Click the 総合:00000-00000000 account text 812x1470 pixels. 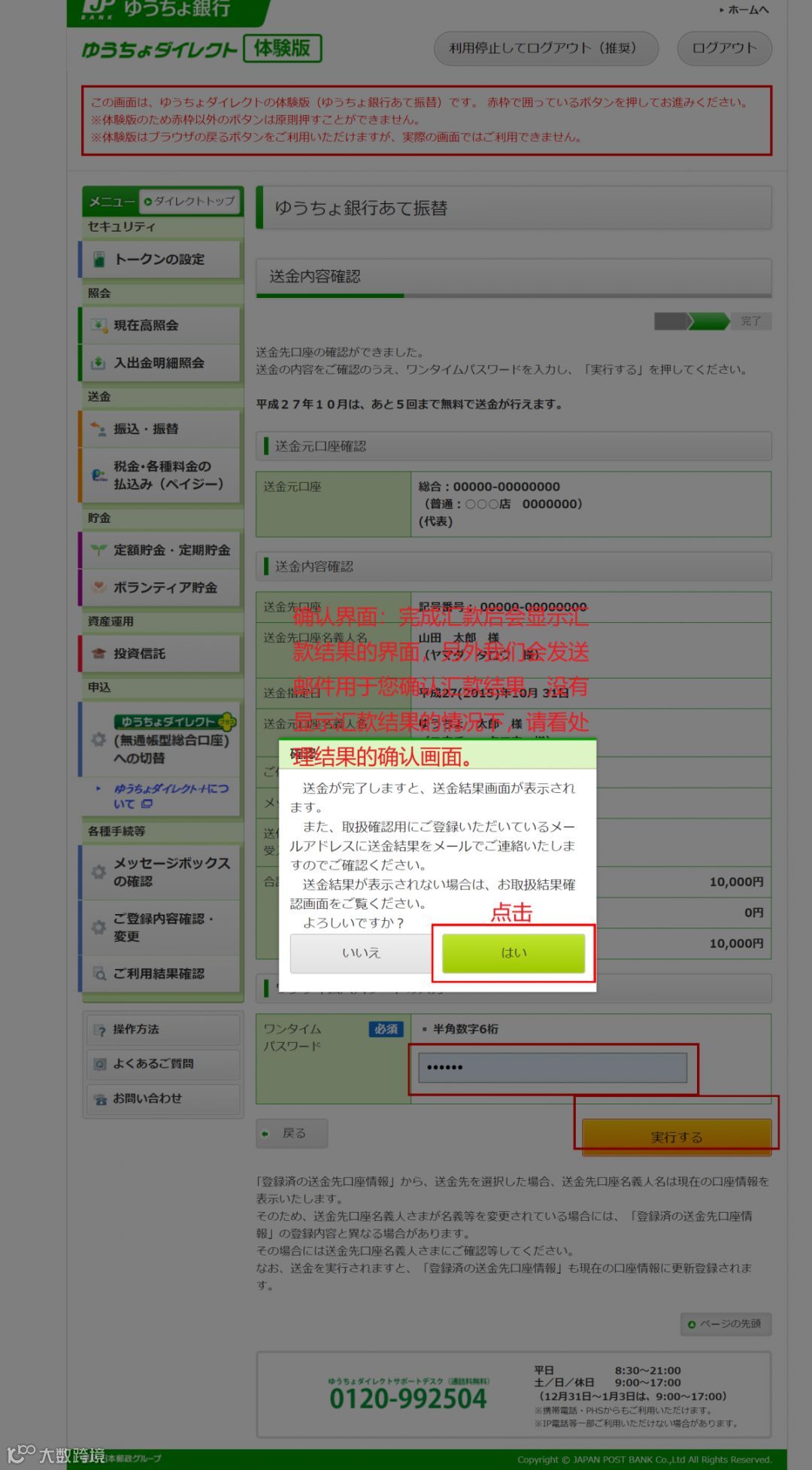pos(489,487)
